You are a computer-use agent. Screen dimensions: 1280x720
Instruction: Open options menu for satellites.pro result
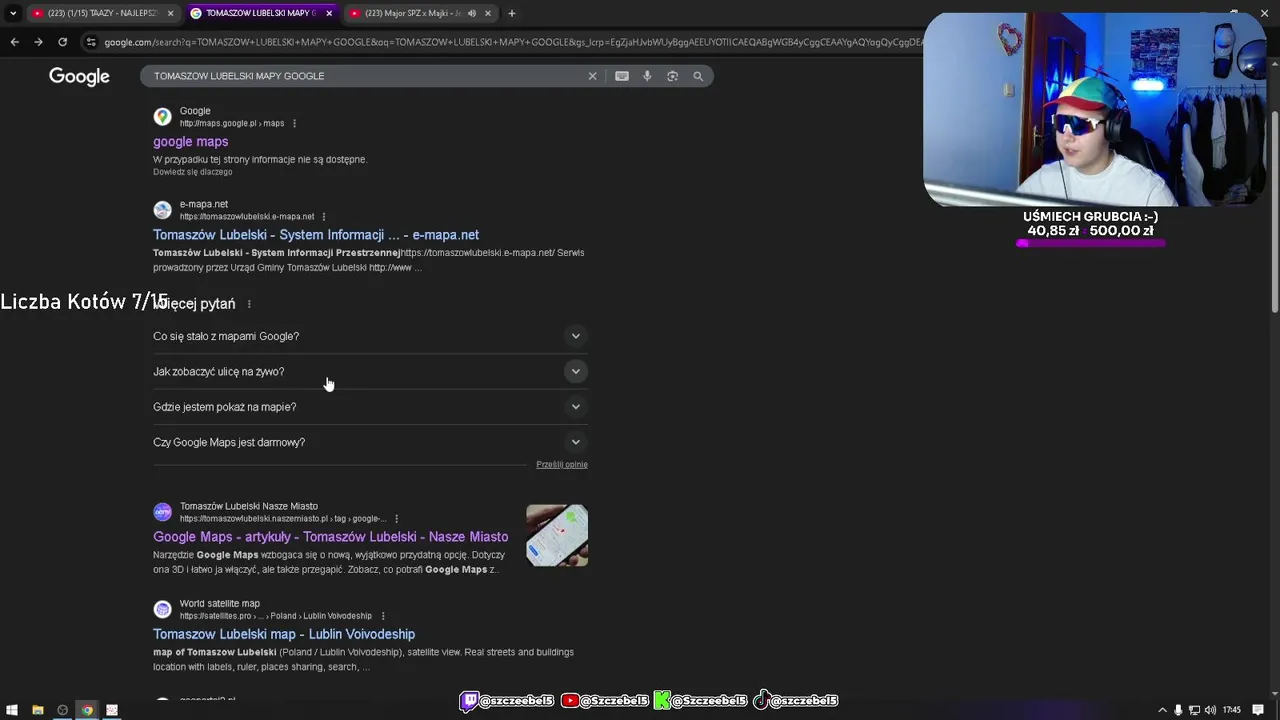tap(383, 616)
